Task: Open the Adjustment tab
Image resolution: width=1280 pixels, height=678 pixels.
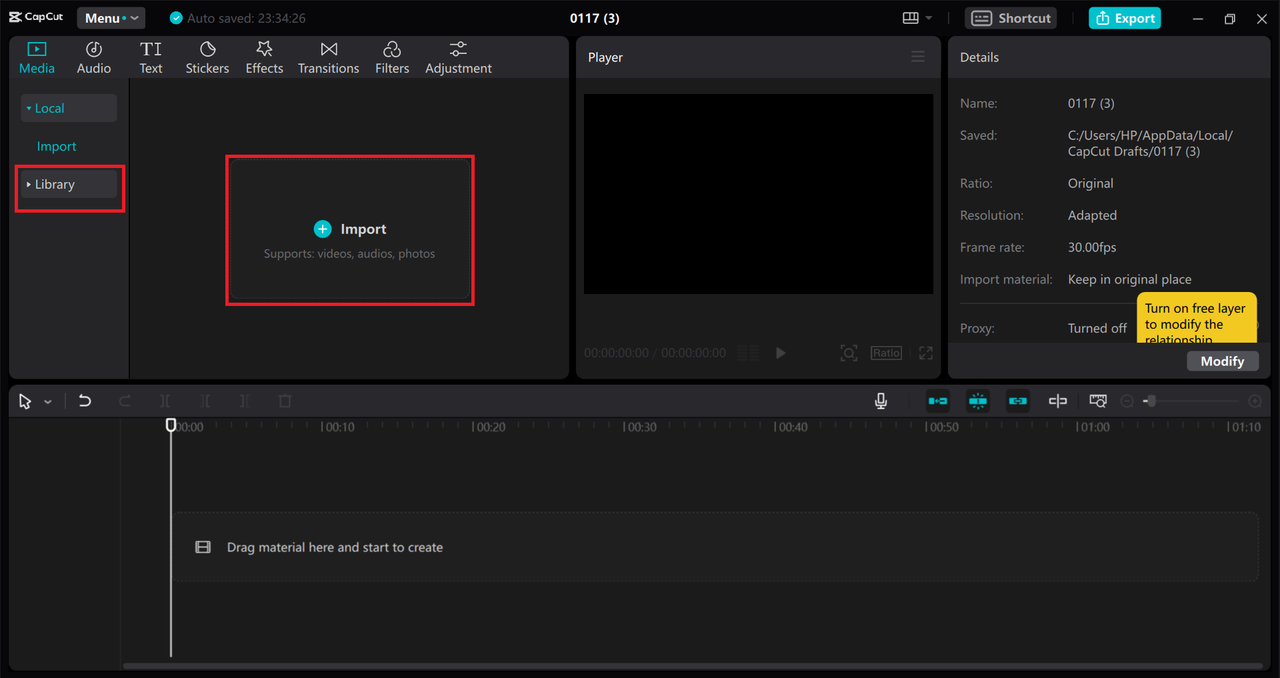Action: tap(458, 58)
